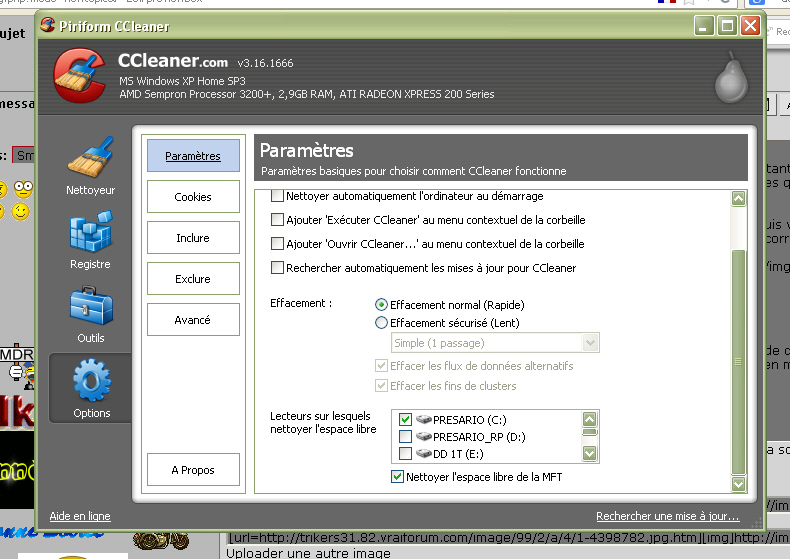790x559 pixels.
Task: Click the CCleaner title bar icon
Action: 47,25
